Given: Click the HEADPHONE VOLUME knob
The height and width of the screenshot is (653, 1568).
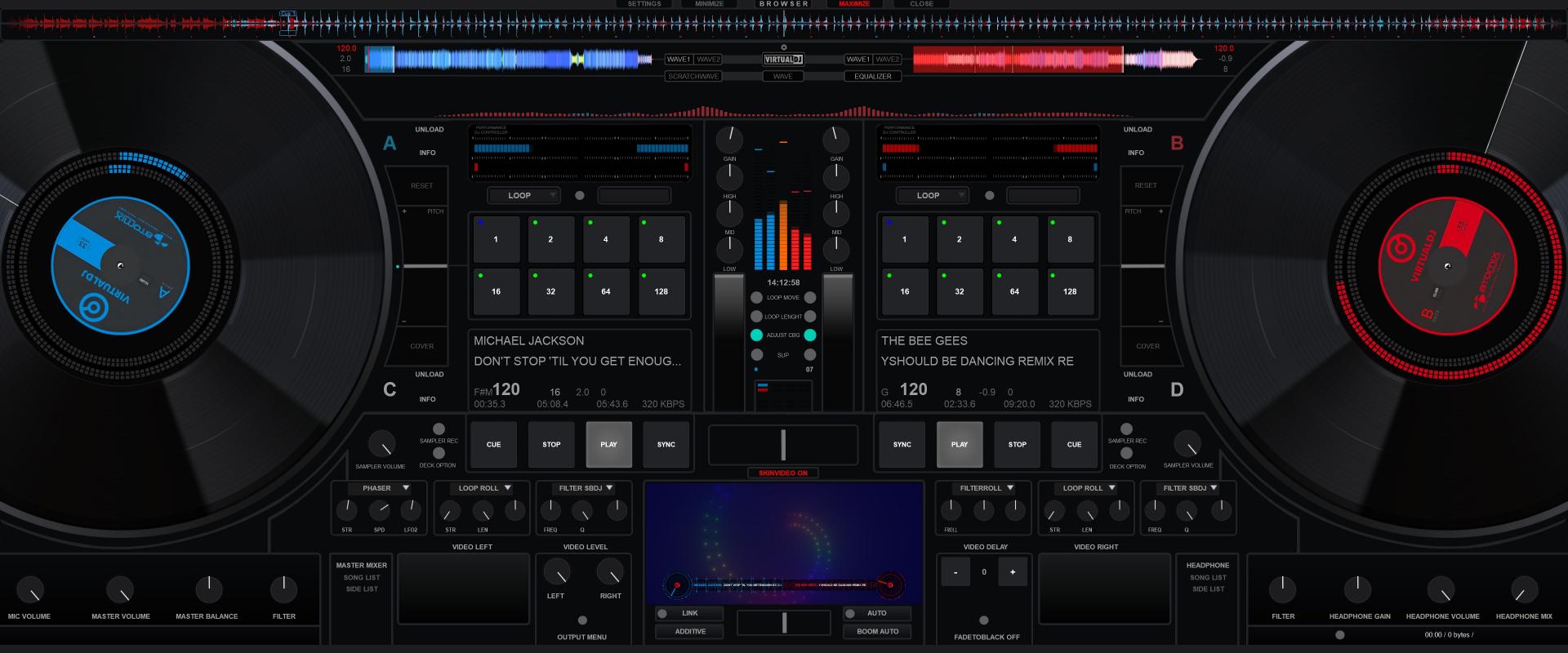Looking at the screenshot, I should (1441, 589).
